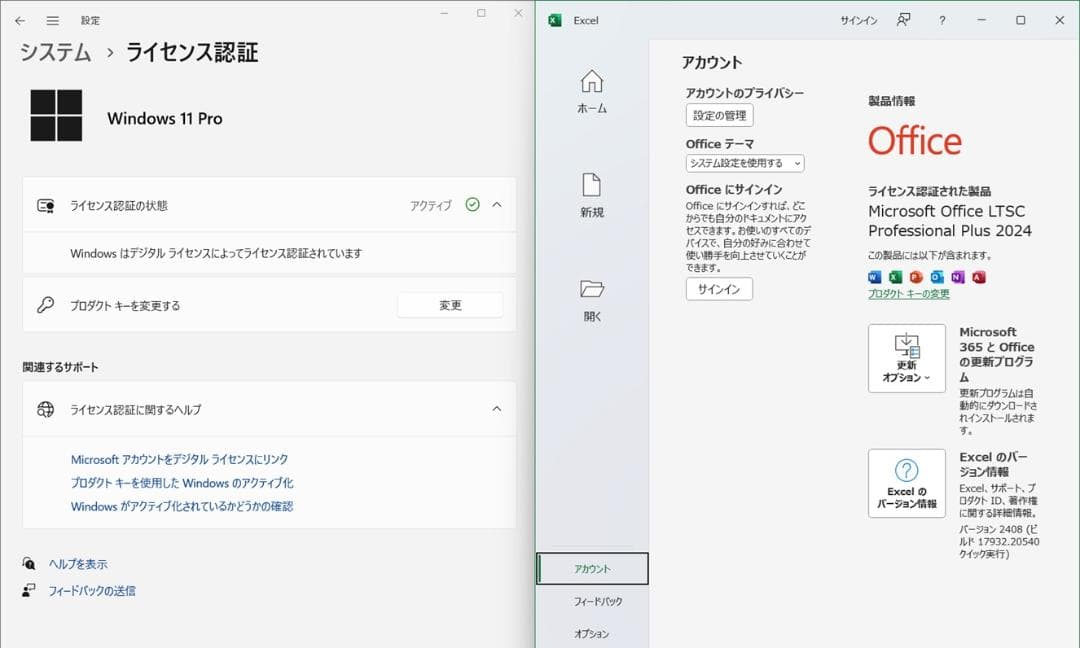Collapse the ライセンス認証の状態 section

click(496, 204)
